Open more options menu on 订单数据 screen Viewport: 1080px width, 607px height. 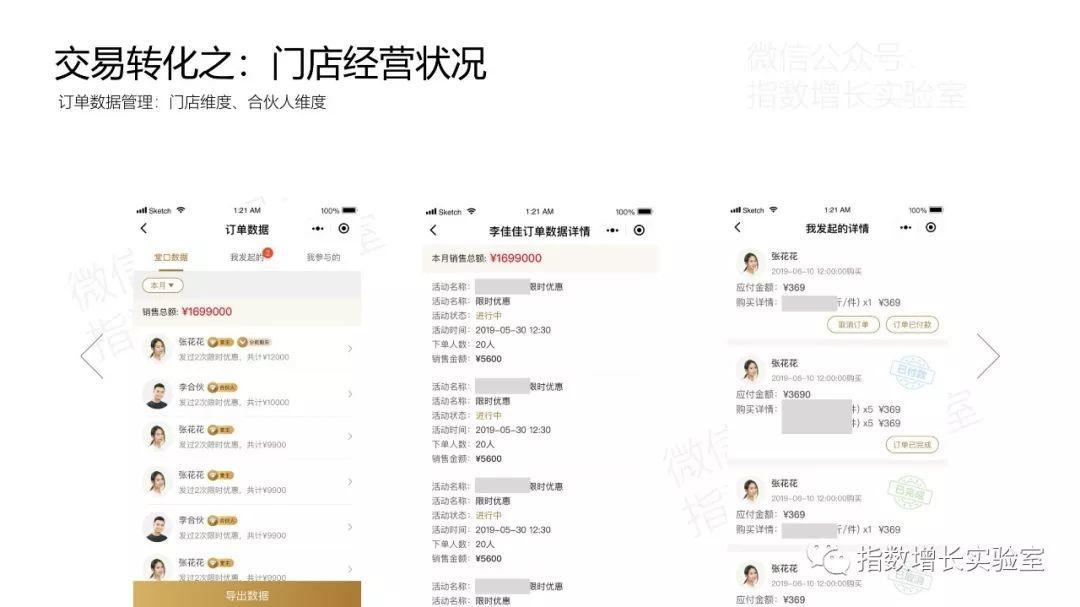click(x=318, y=229)
